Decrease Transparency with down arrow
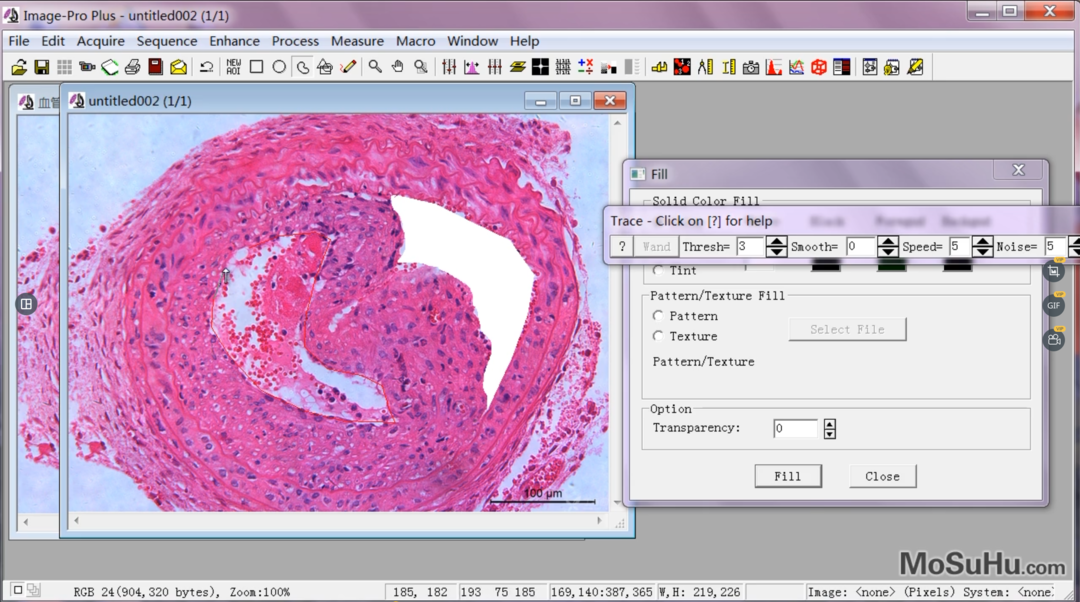The width and height of the screenshot is (1080, 602). (x=830, y=434)
